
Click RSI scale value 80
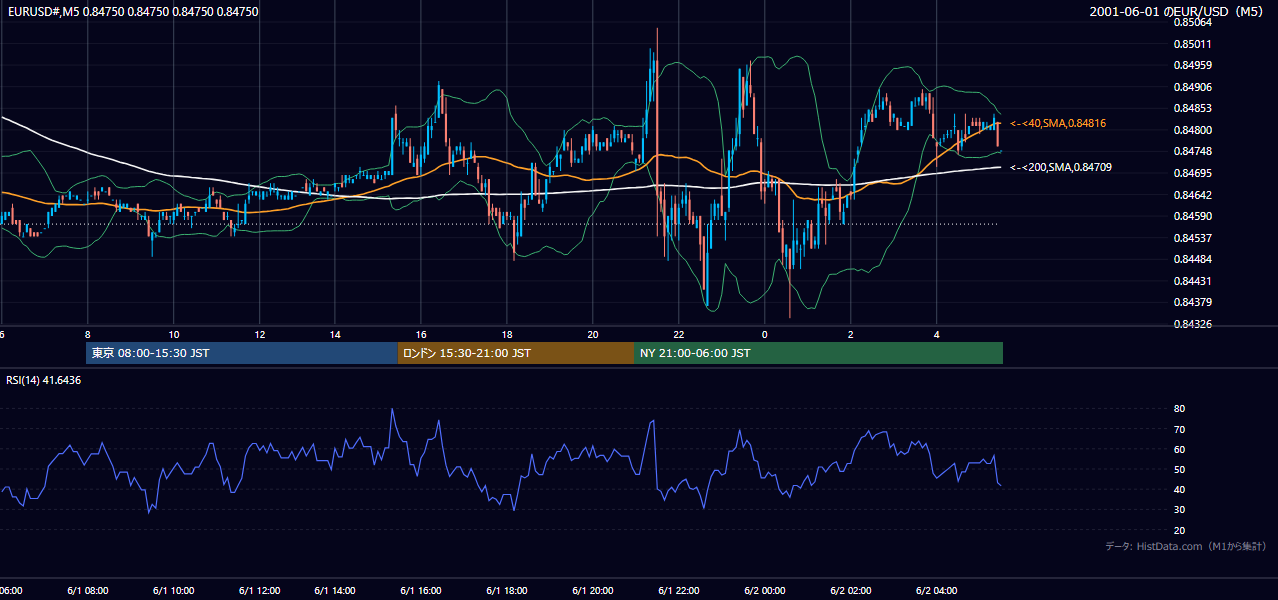1179,409
